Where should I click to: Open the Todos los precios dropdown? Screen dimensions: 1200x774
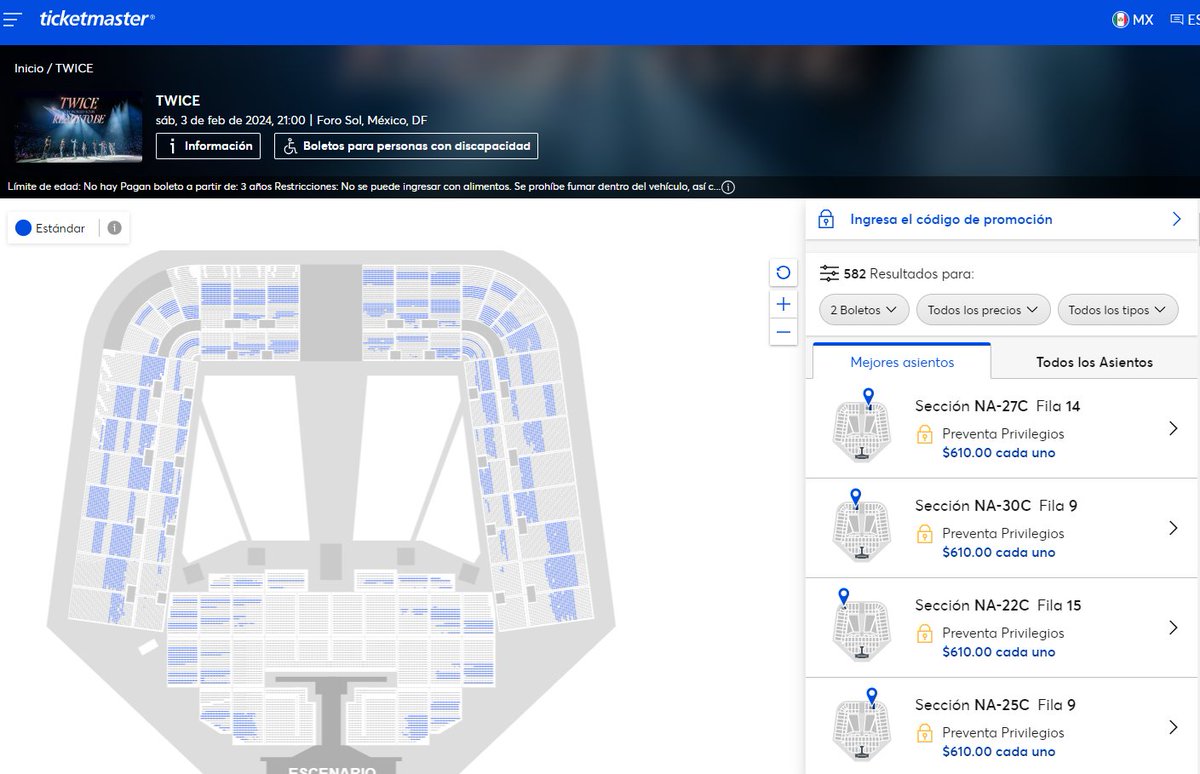[983, 310]
